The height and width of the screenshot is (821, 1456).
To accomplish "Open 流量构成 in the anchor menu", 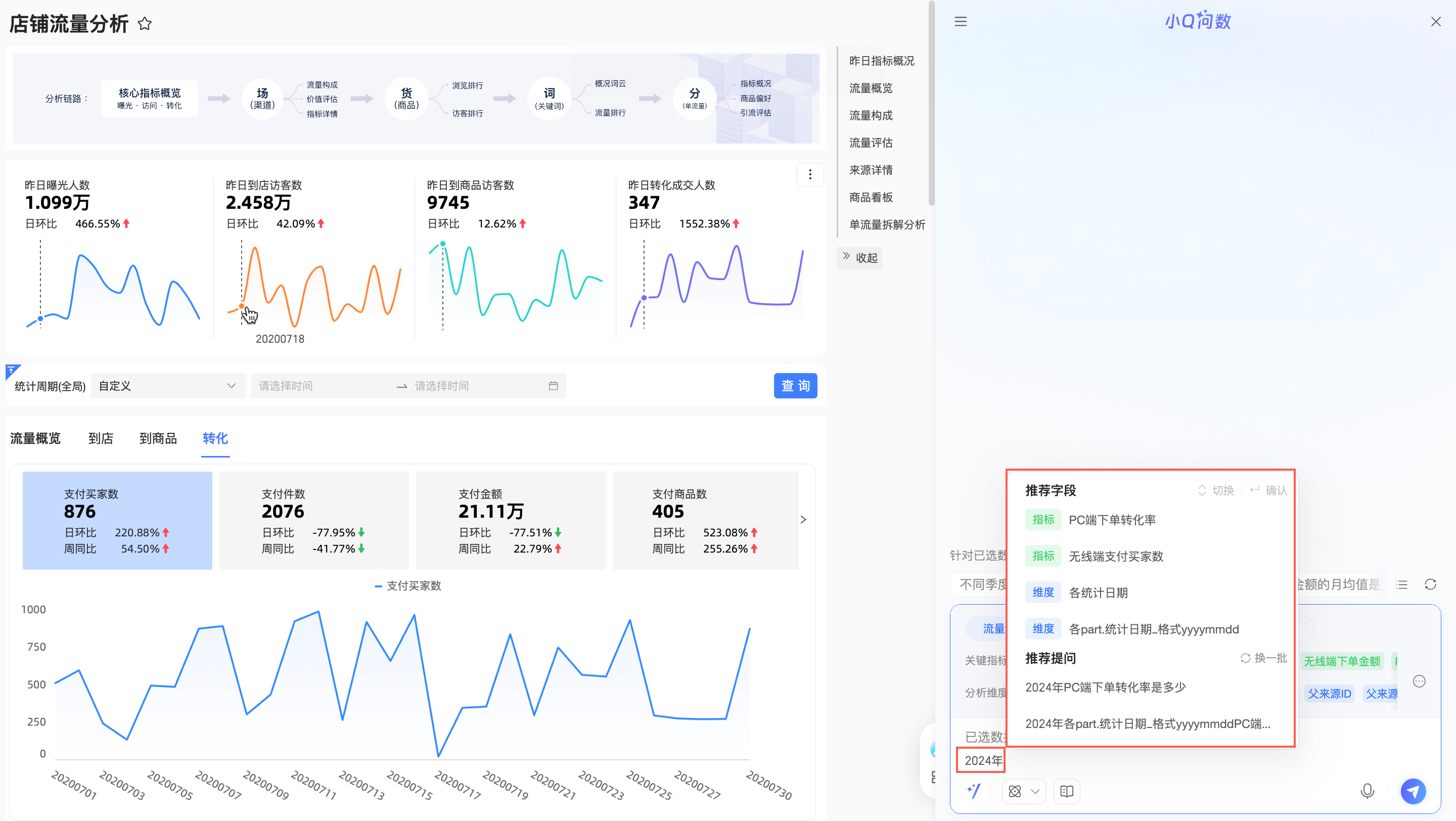I will click(871, 115).
